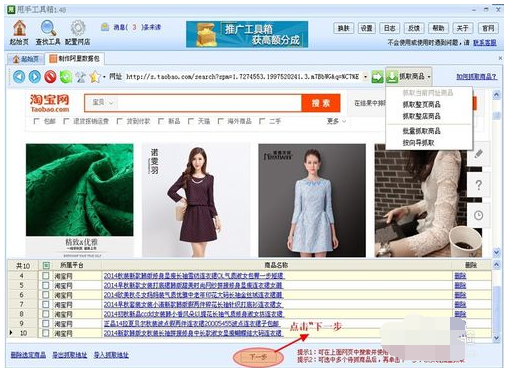The width and height of the screenshot is (505, 368).
Task: Click the 设置 button
Action: click(x=366, y=28)
